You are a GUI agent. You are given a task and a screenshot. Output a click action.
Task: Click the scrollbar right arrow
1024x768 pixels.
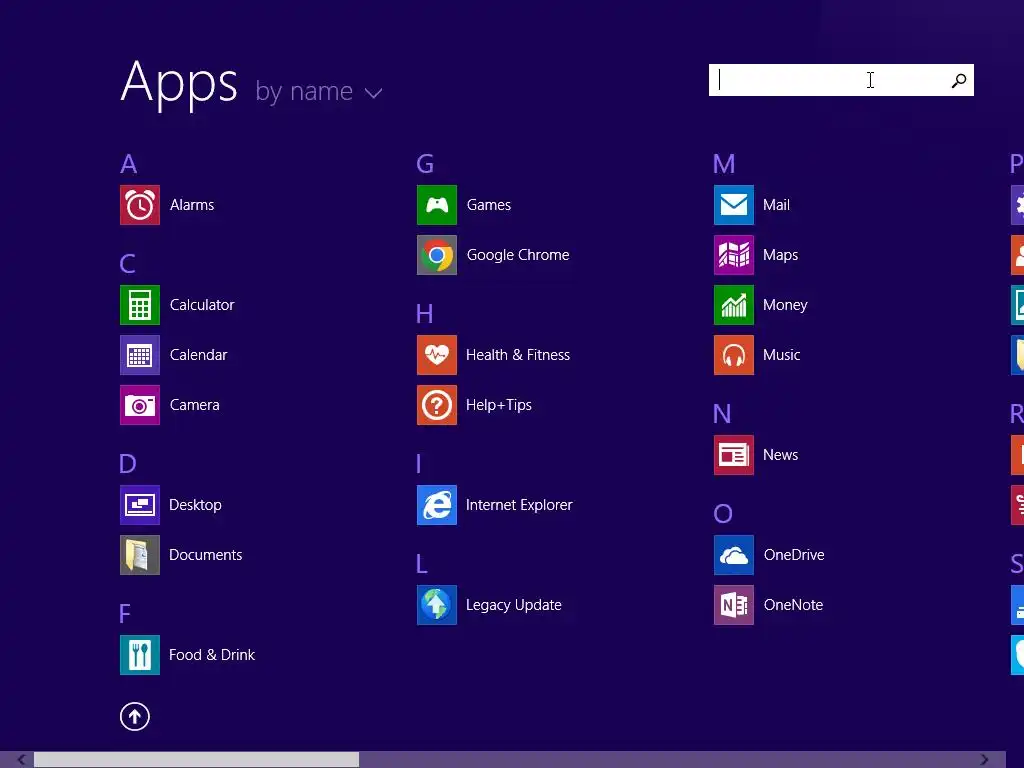coord(984,760)
